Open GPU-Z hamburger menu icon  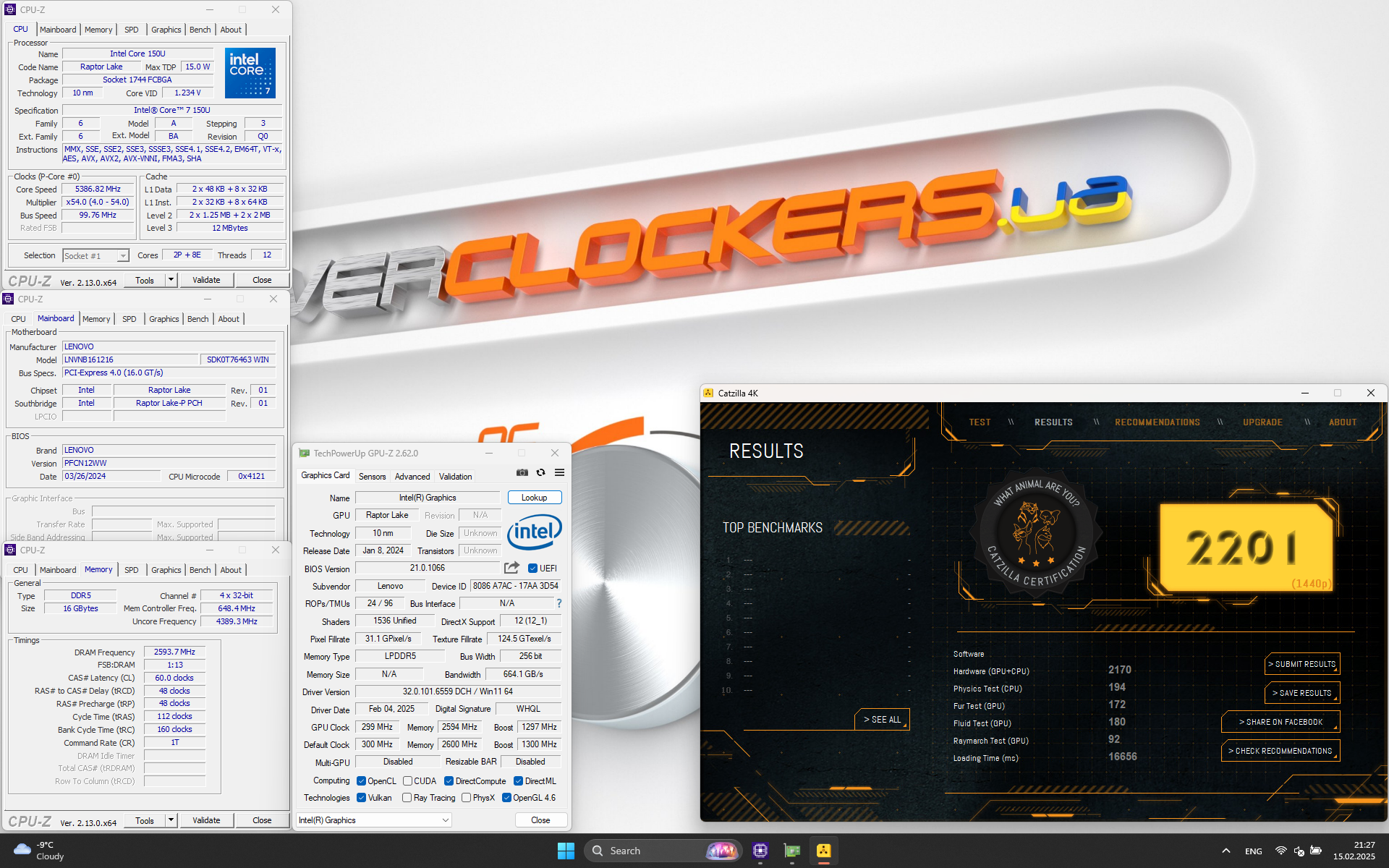(559, 472)
